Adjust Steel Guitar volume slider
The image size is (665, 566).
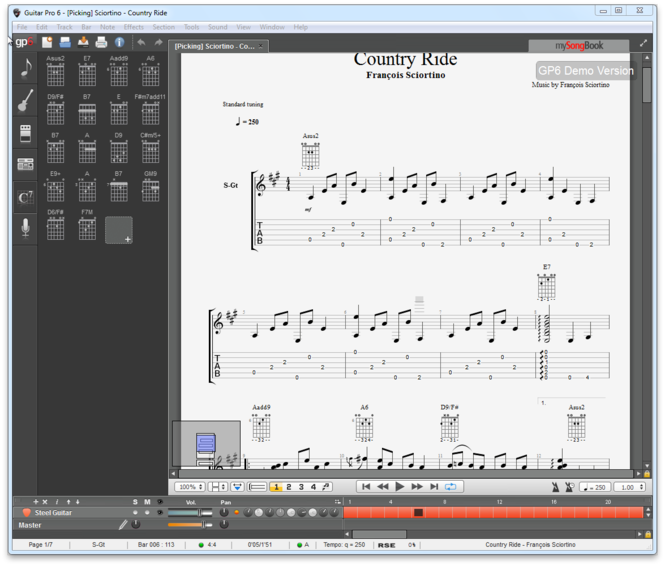tap(190, 513)
